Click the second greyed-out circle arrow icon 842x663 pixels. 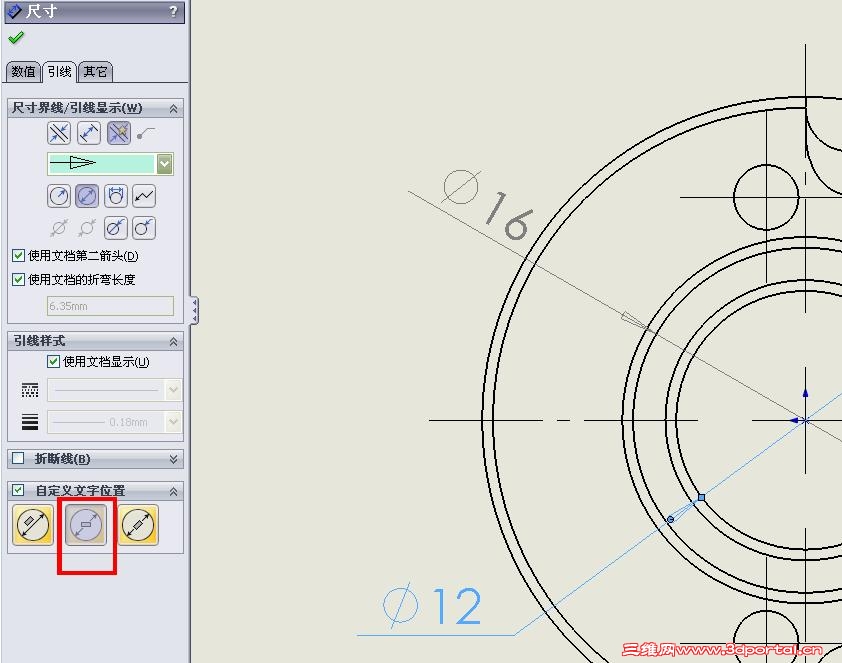click(x=87, y=228)
